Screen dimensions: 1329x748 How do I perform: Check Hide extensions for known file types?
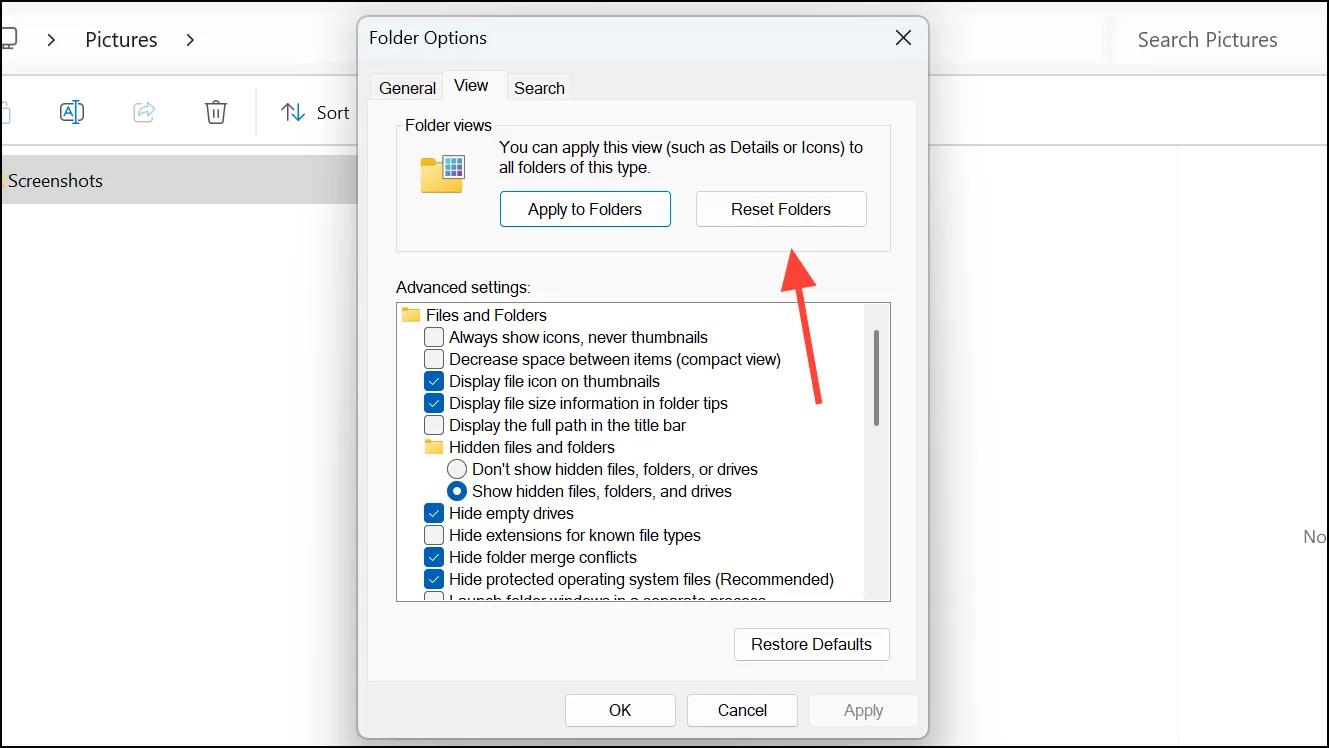pyautogui.click(x=434, y=535)
